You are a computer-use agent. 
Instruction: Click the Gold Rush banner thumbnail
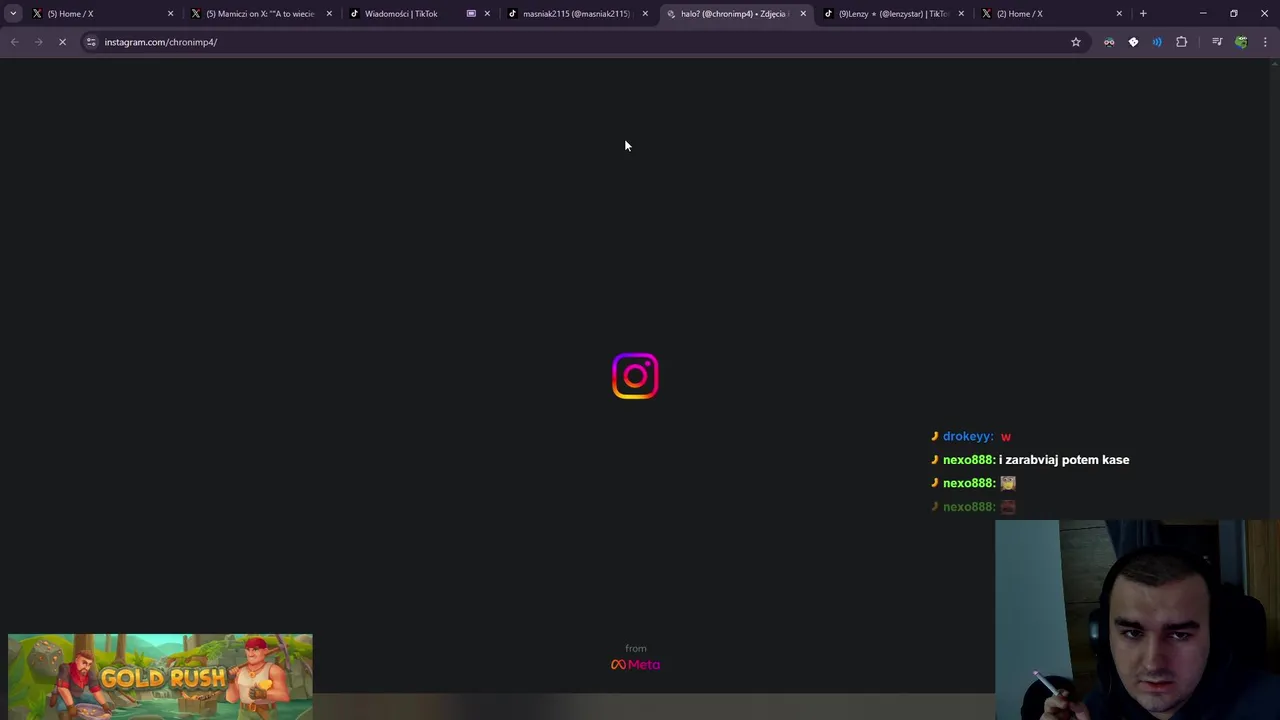coord(160,677)
